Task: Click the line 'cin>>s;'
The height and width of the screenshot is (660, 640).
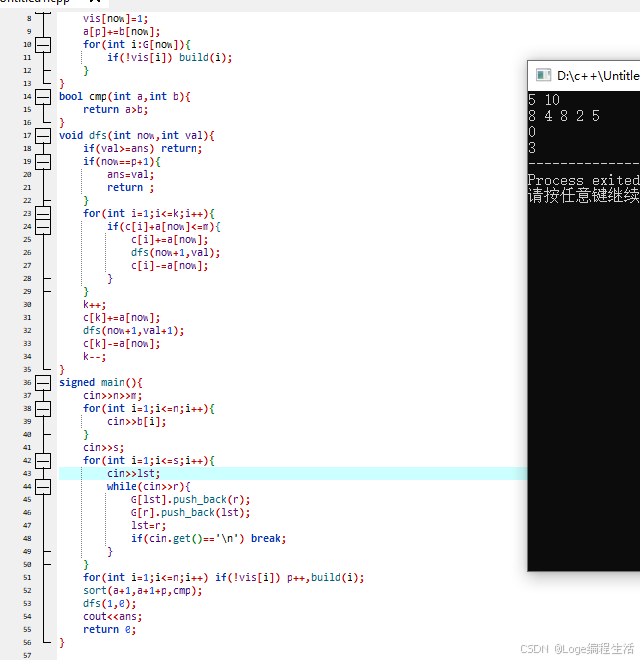Action: coord(104,447)
